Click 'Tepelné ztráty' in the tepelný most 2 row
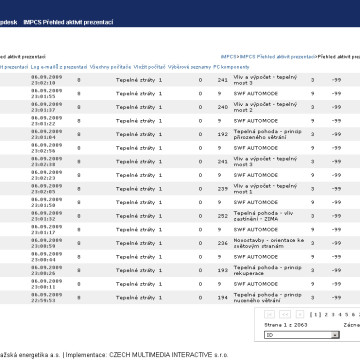This screenshot has height=360, width=360. pos(136,107)
